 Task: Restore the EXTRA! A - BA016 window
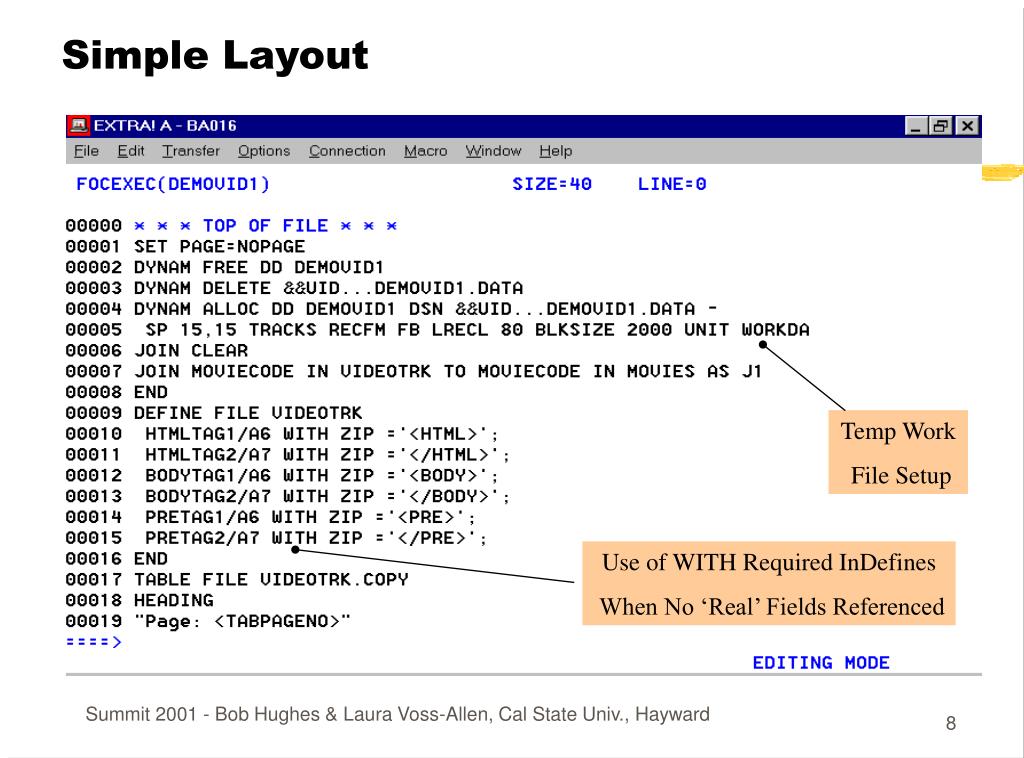941,126
